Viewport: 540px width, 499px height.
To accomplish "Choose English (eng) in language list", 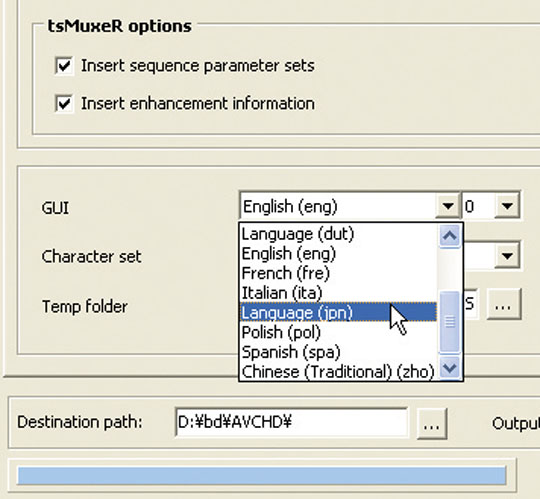I will (339, 254).
